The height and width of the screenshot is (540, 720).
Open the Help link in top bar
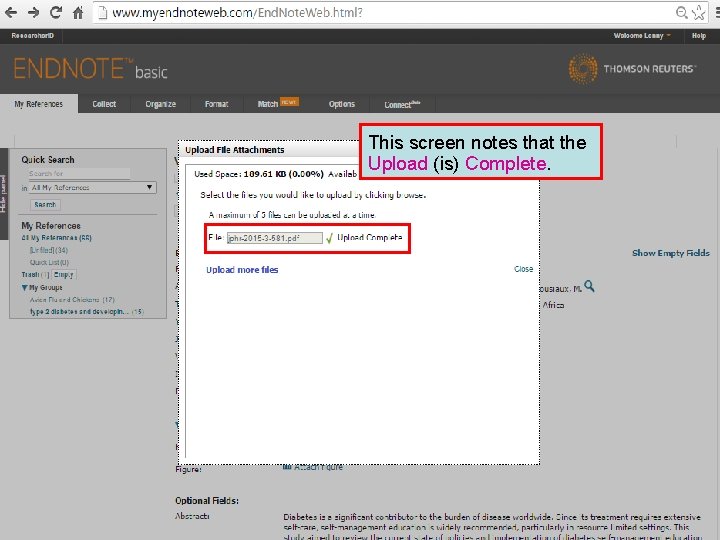(698, 36)
